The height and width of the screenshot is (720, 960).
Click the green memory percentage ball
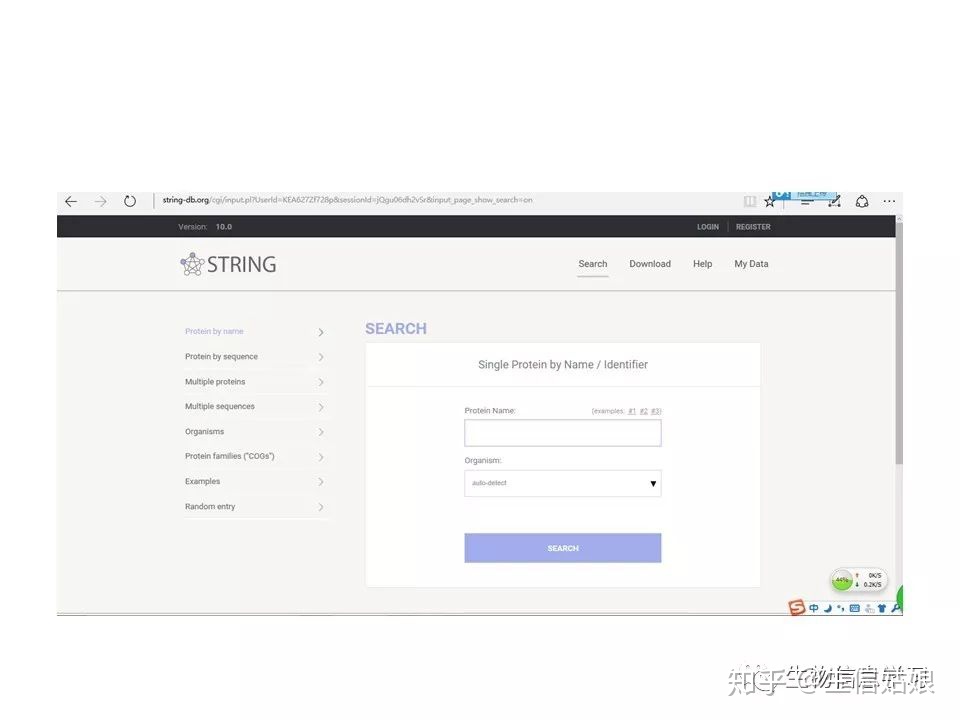pos(842,580)
